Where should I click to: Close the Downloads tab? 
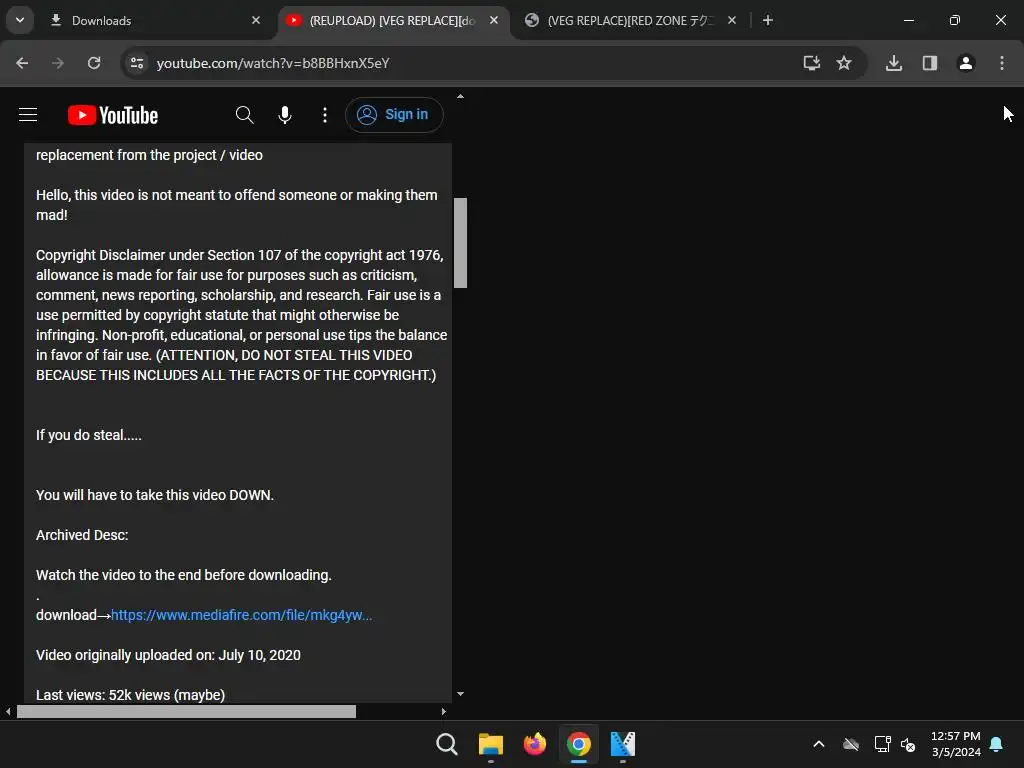[x=256, y=20]
